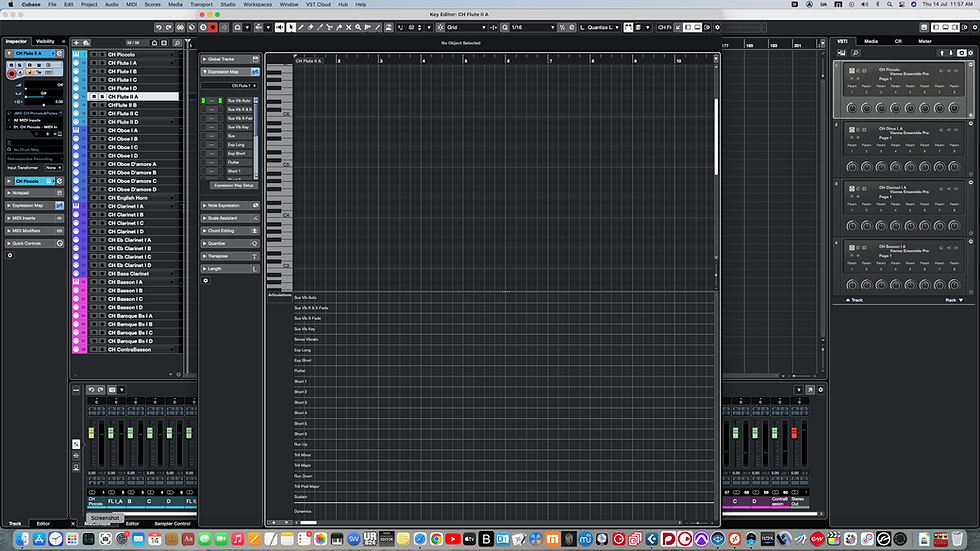Viewport: 980px width, 551px height.
Task: Click MixConsole lower zone settings gear
Action: coord(821,390)
